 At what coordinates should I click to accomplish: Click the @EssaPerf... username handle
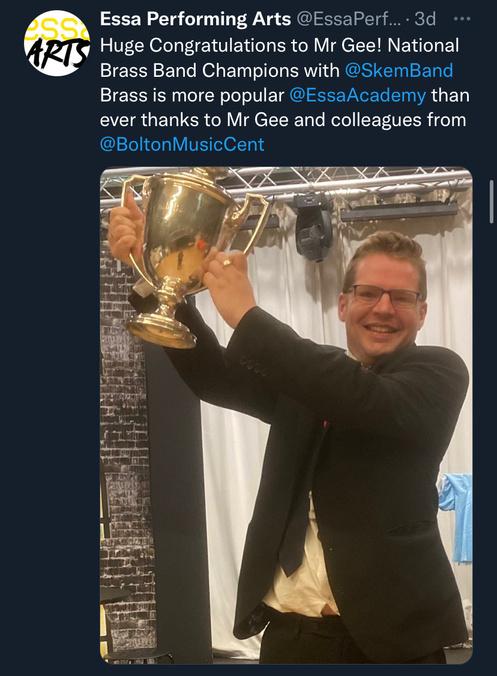[x=349, y=19]
